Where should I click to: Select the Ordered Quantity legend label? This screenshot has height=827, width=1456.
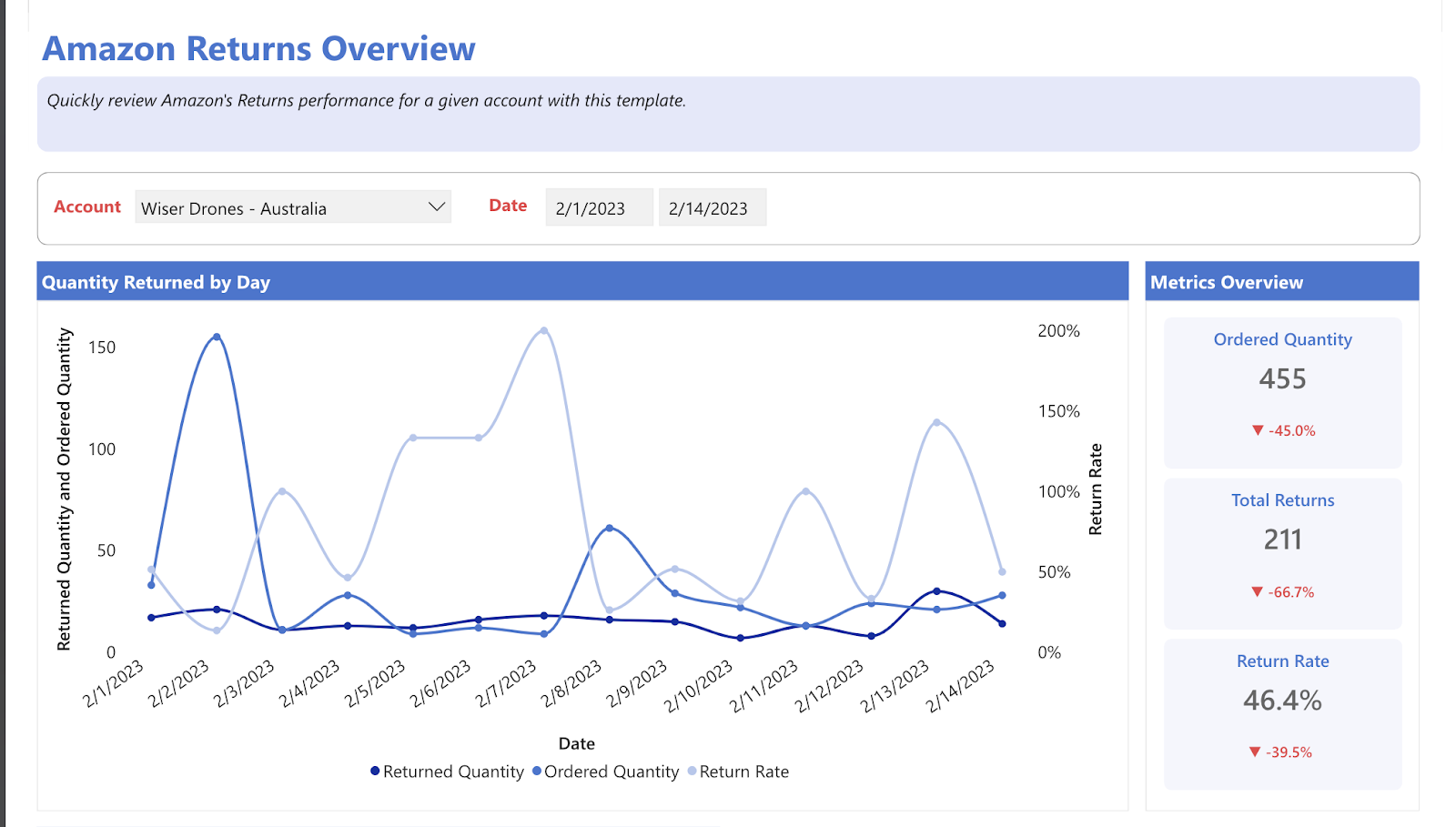[x=612, y=772]
